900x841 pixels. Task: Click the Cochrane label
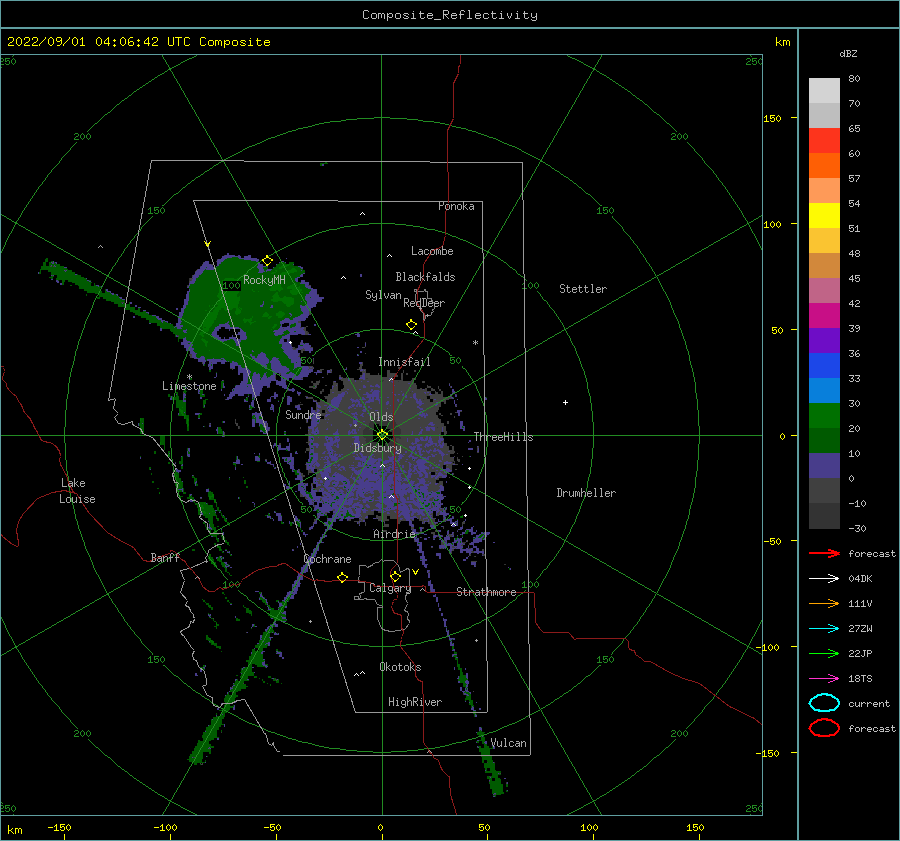click(327, 559)
